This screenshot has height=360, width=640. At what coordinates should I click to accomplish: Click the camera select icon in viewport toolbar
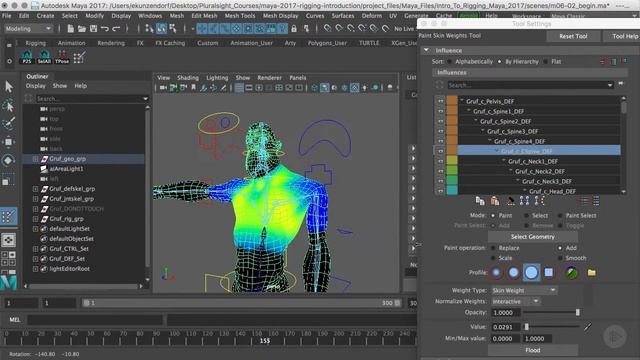coord(163,87)
